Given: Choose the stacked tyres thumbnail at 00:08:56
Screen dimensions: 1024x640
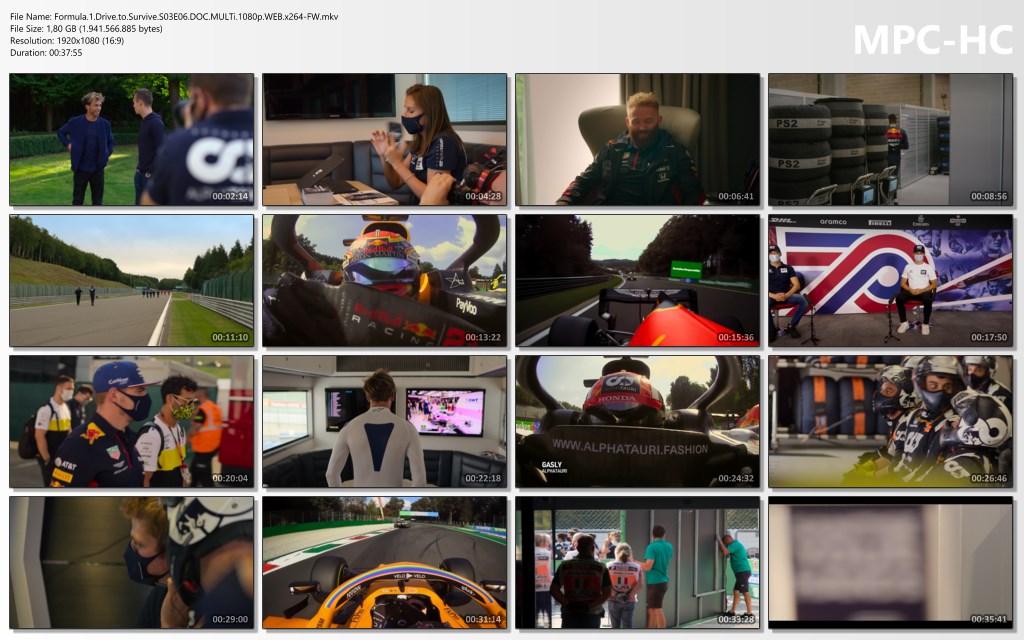Looking at the screenshot, I should [890, 139].
